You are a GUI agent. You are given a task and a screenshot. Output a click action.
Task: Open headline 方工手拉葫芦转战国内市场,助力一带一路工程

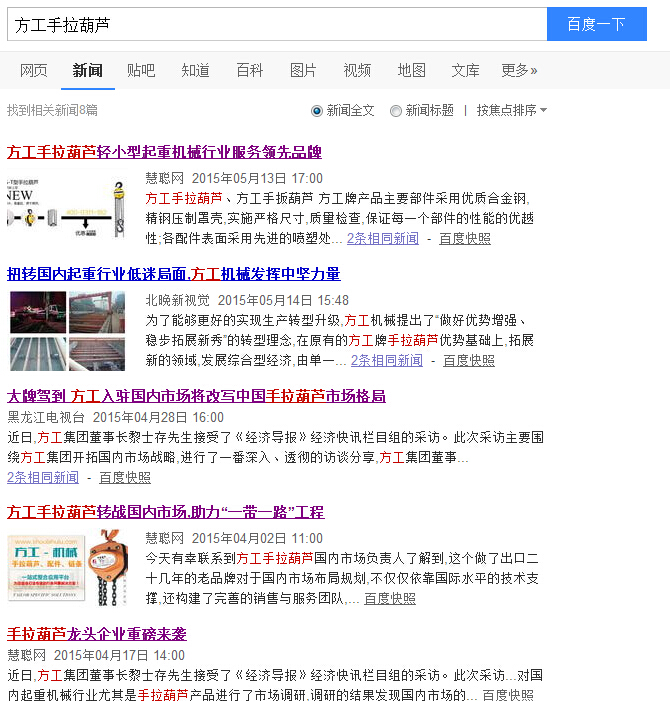[165, 512]
